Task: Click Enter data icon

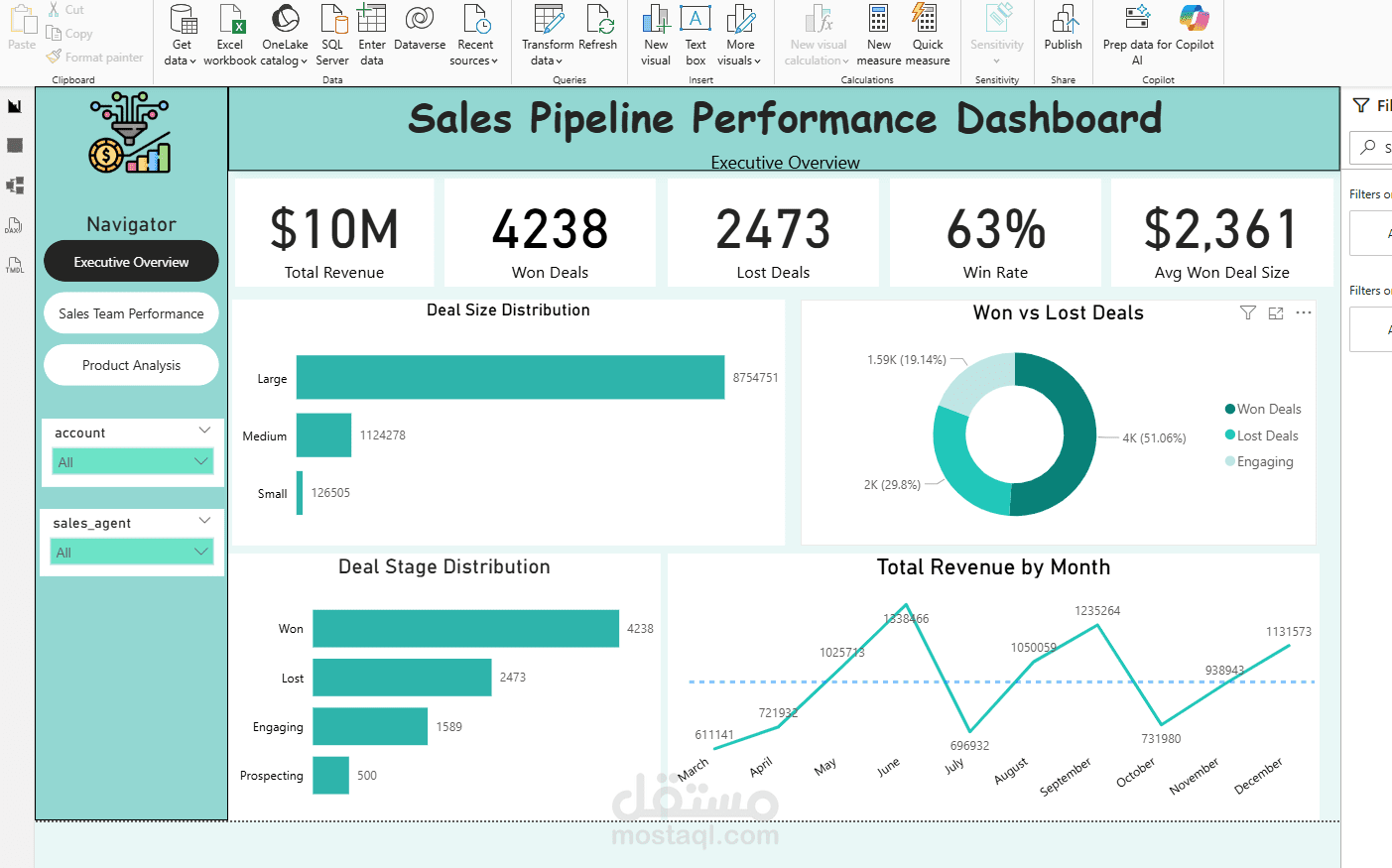Action: [x=372, y=19]
